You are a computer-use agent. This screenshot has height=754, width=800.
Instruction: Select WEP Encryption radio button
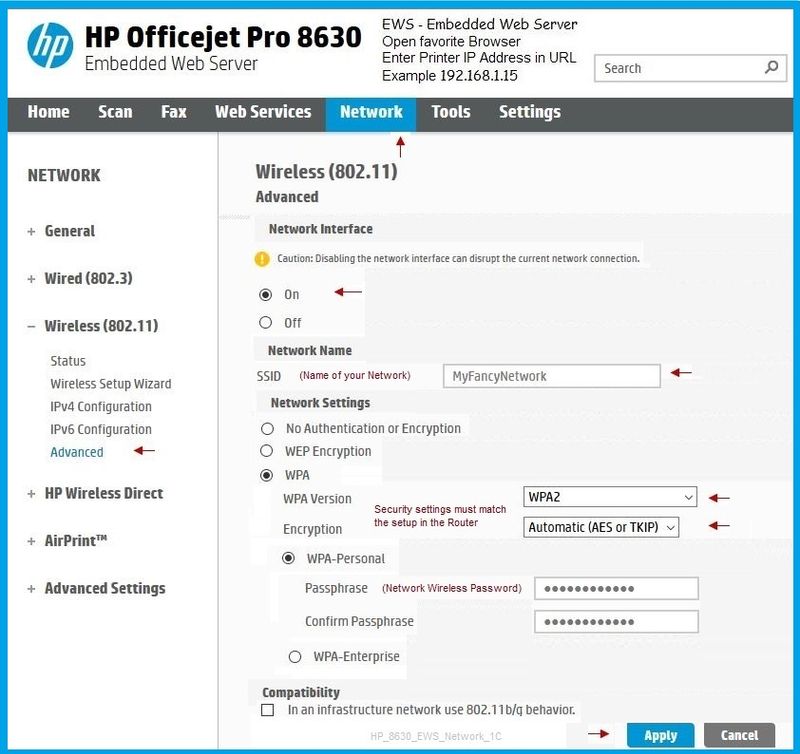[266, 451]
